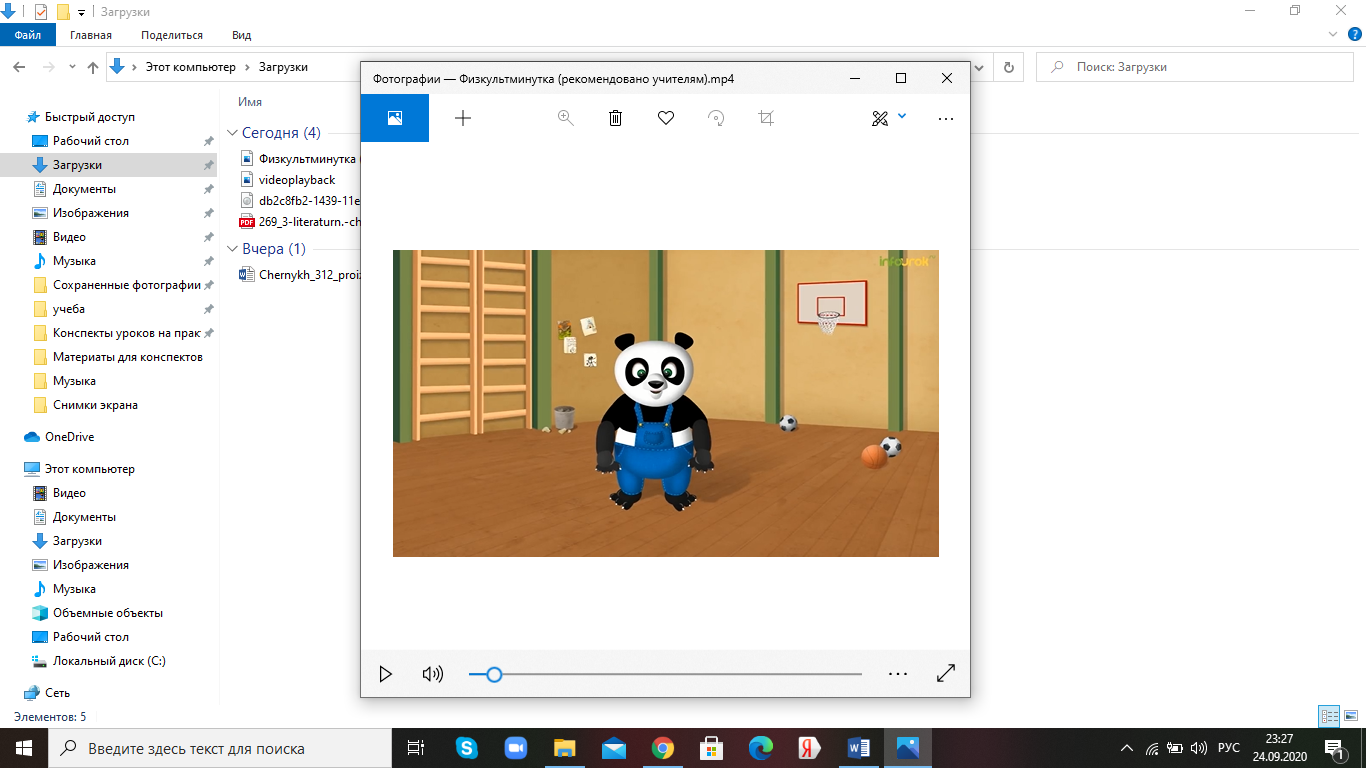Image resolution: width=1366 pixels, height=768 pixels.
Task: Open the collection view icon in Photos
Action: (x=395, y=118)
